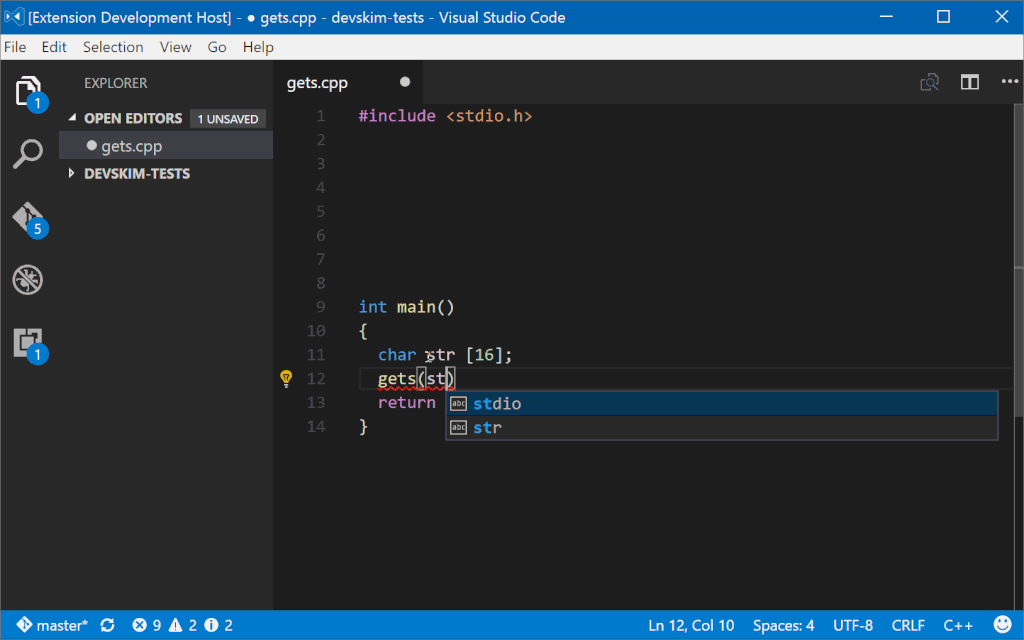
Task: Click the char str [16]; line
Action: pos(445,355)
